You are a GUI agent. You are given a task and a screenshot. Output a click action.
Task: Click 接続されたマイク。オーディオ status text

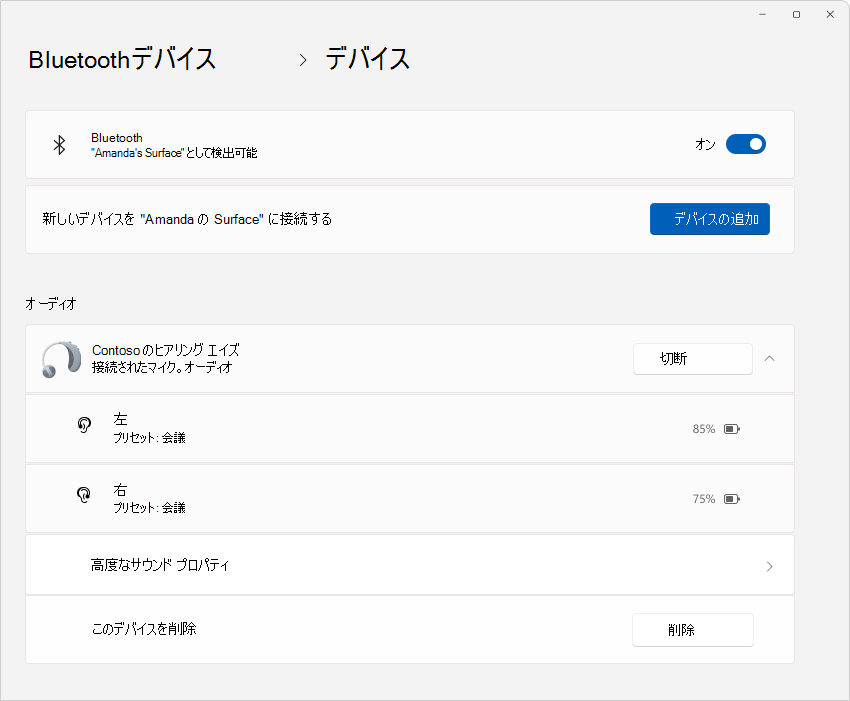point(162,367)
